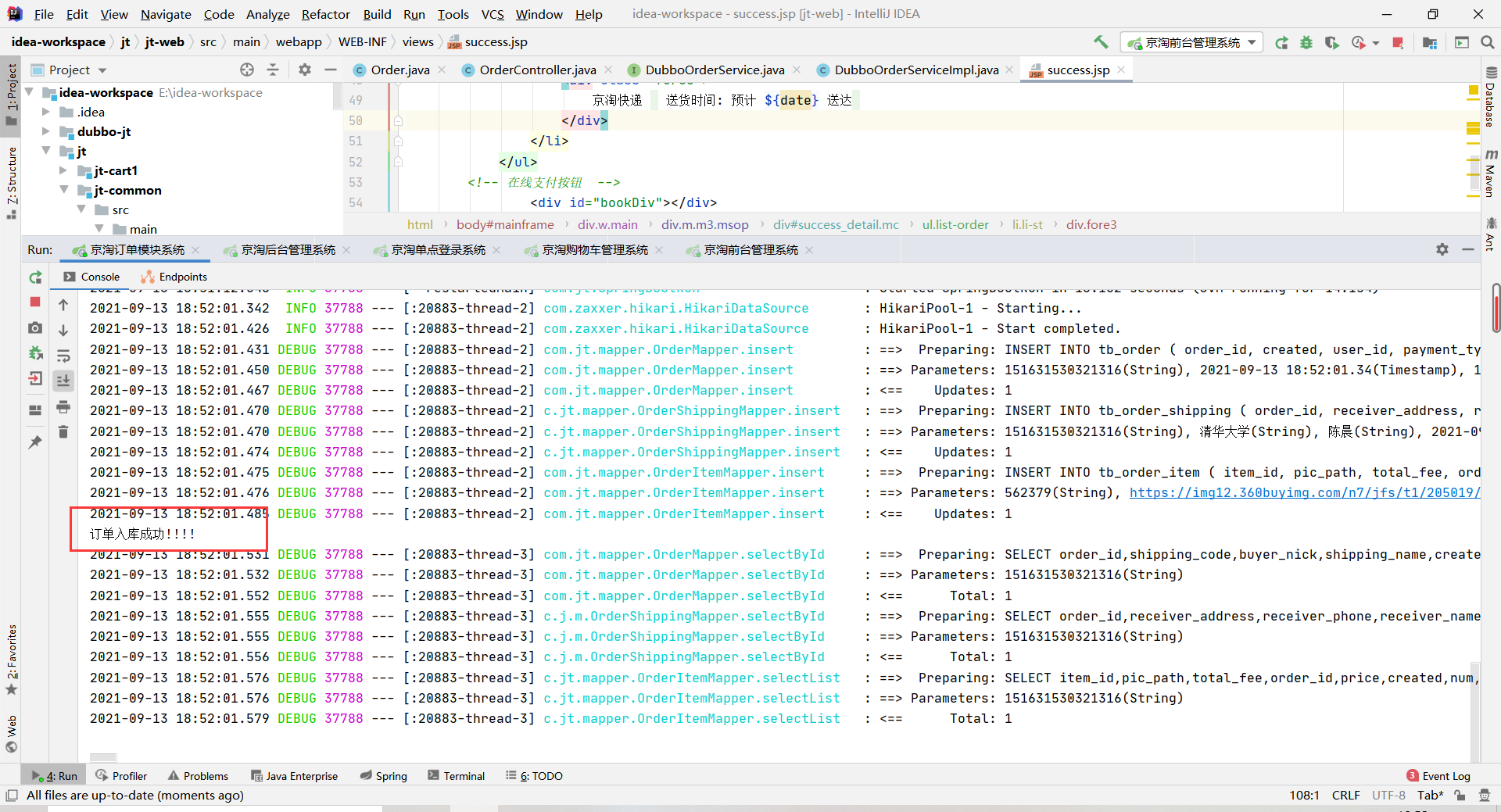Click locate-file target icon in Project panel
Screen dimensions: 1501x812
[247, 70]
